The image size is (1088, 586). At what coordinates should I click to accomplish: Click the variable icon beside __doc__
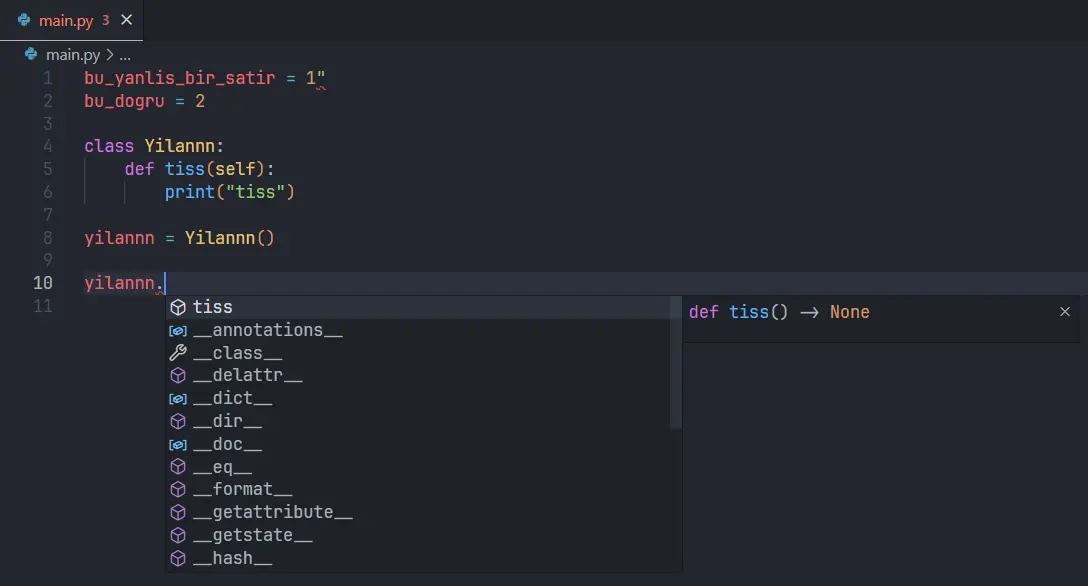[178, 445]
